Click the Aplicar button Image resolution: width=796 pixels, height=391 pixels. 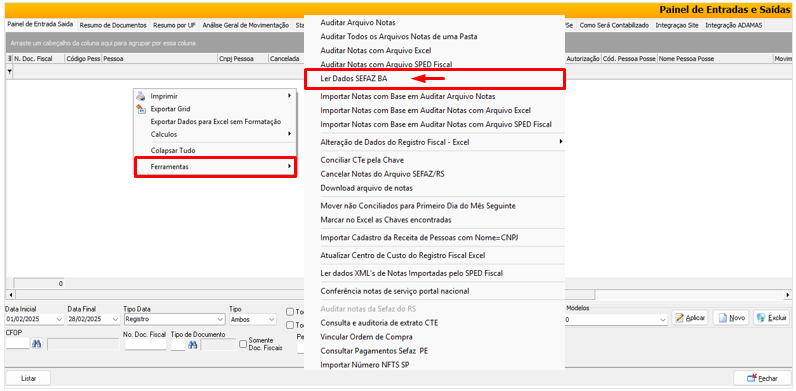coord(690,318)
